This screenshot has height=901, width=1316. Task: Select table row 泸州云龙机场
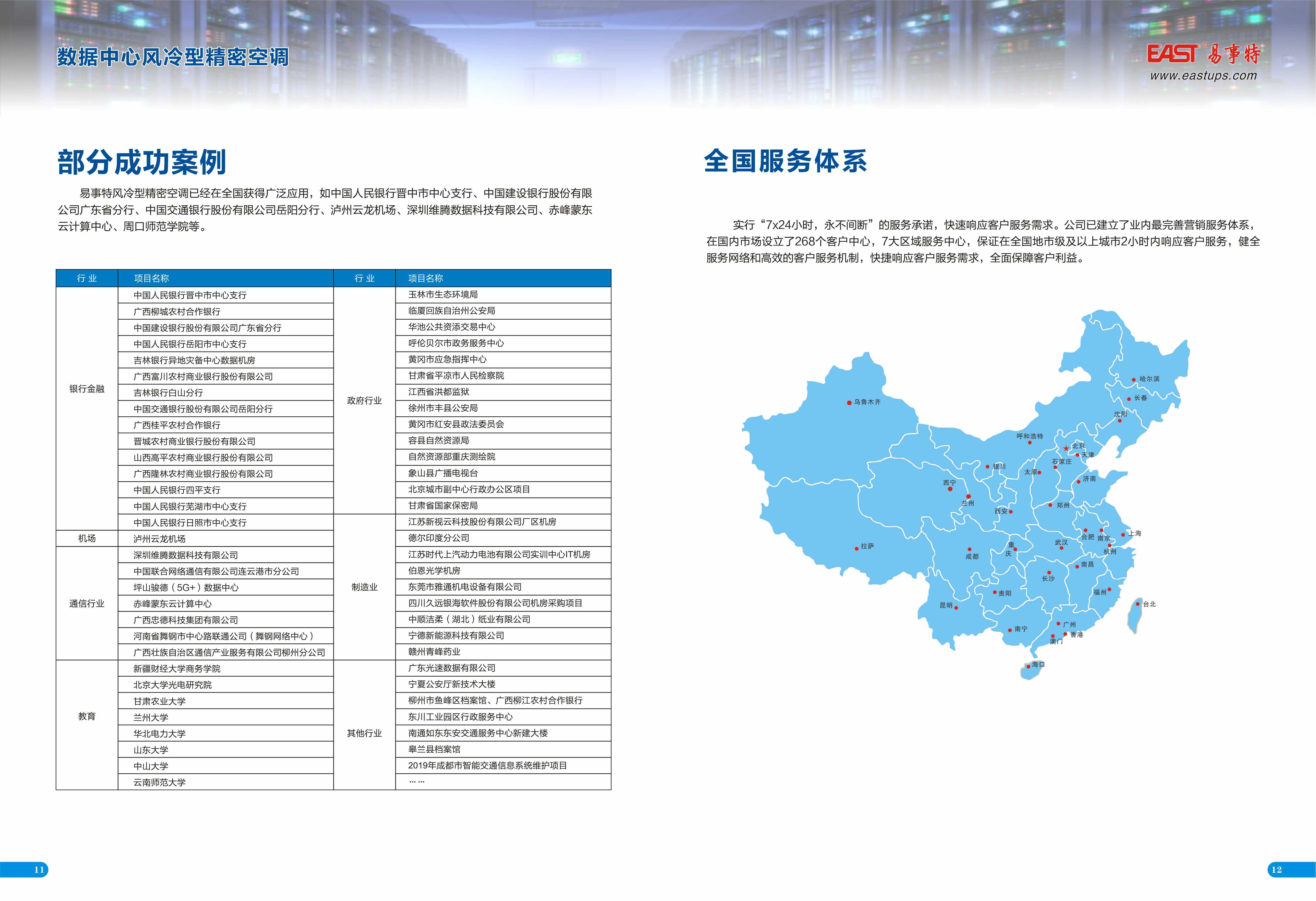(x=225, y=539)
